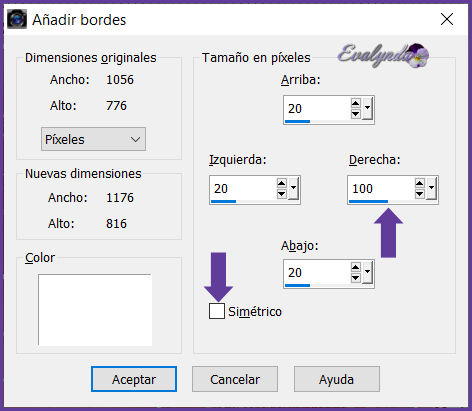The width and height of the screenshot is (472, 411).
Task: Decrease the Abajo value with down arrow
Action: (x=356, y=278)
